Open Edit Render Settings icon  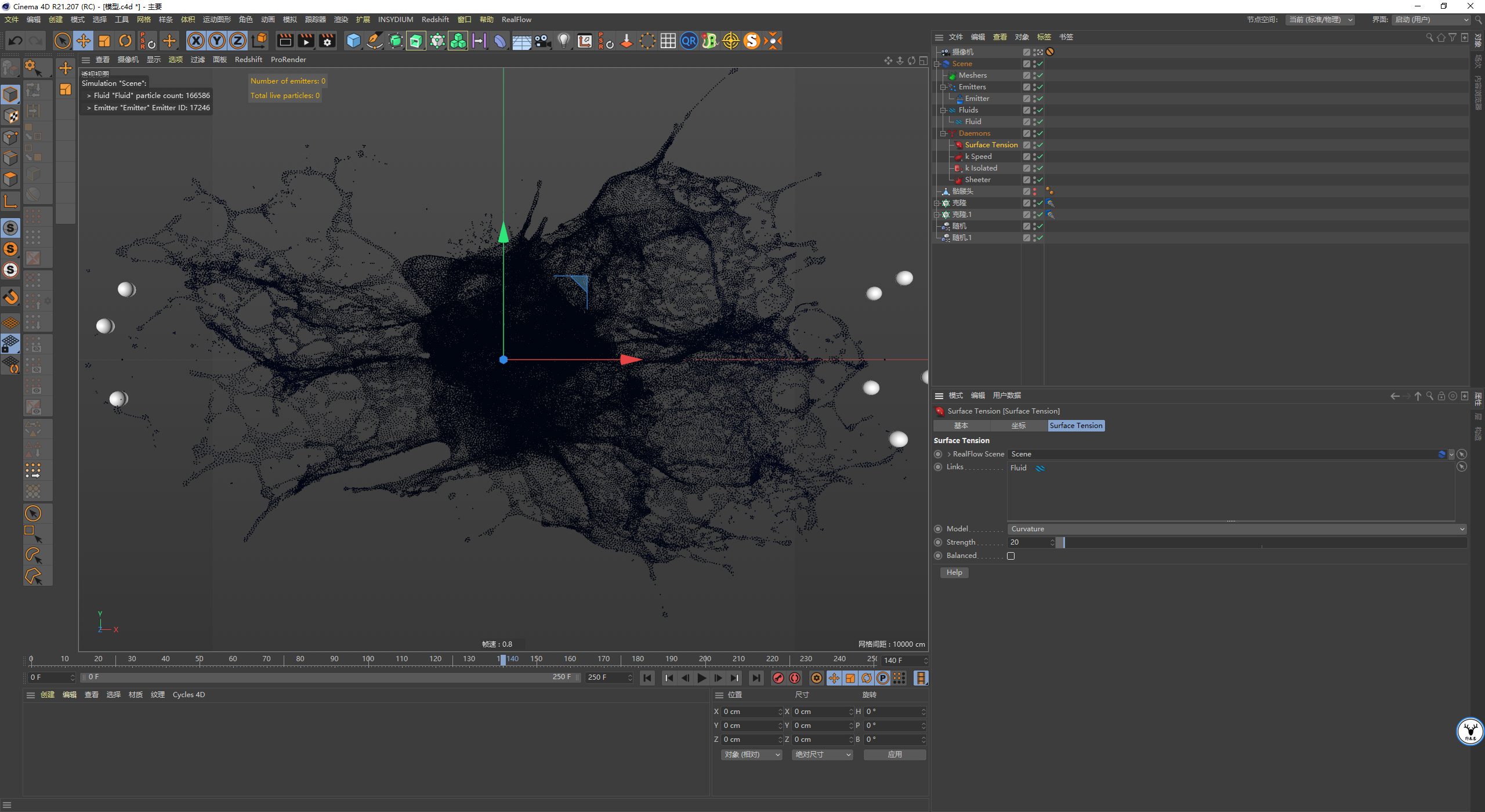tap(327, 41)
